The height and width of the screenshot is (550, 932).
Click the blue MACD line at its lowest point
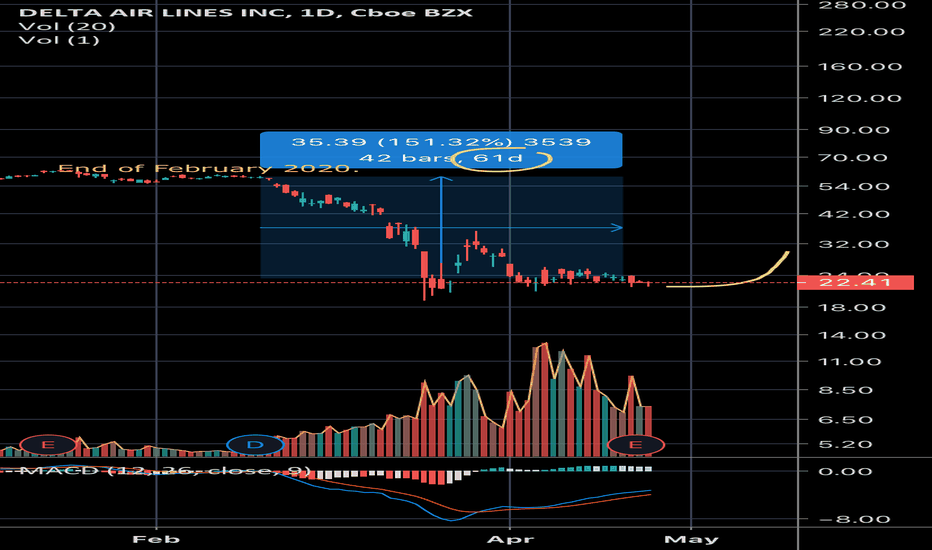452,520
